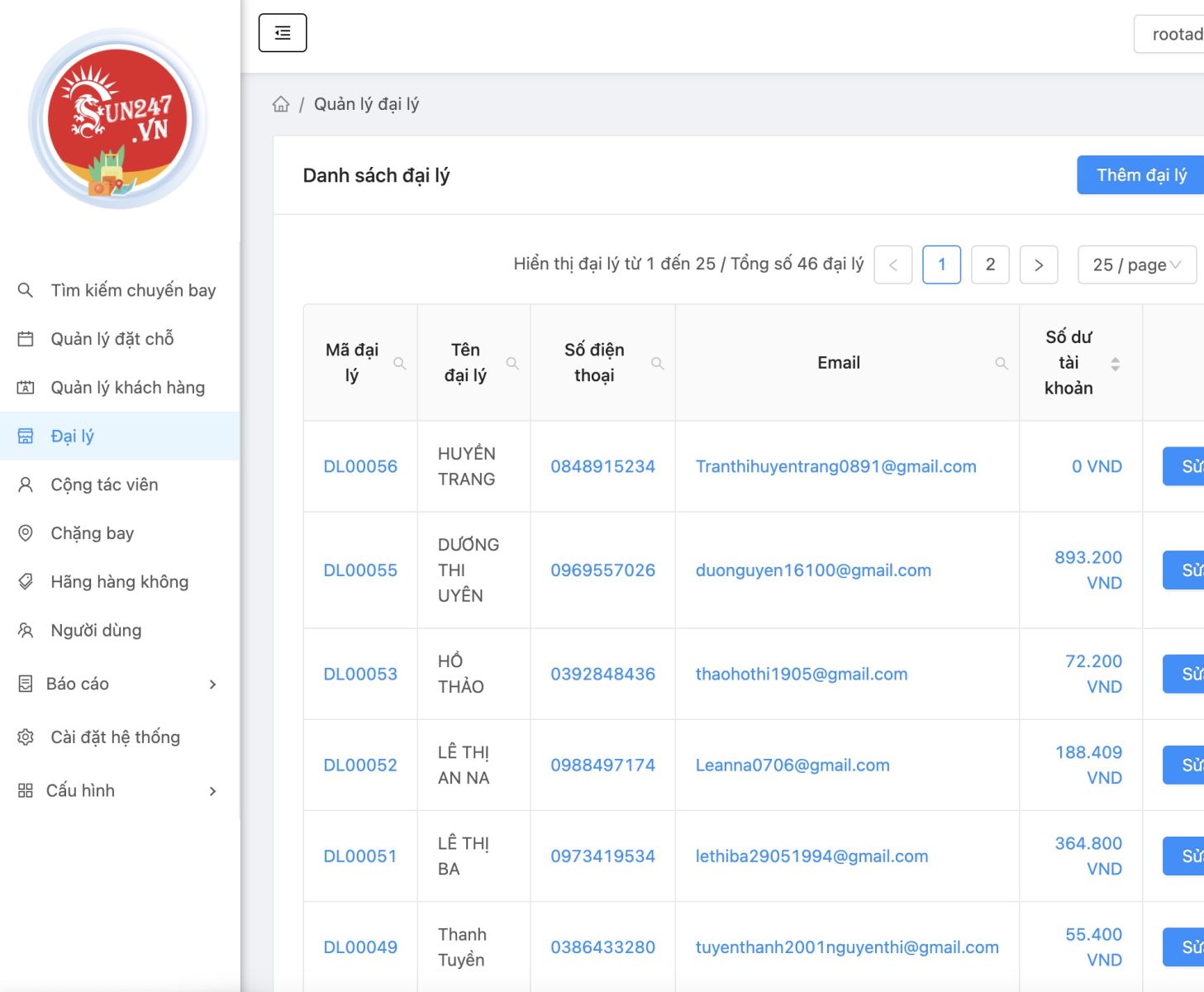Click the home icon in breadcrumb
The width and height of the screenshot is (1204, 992).
click(x=281, y=104)
